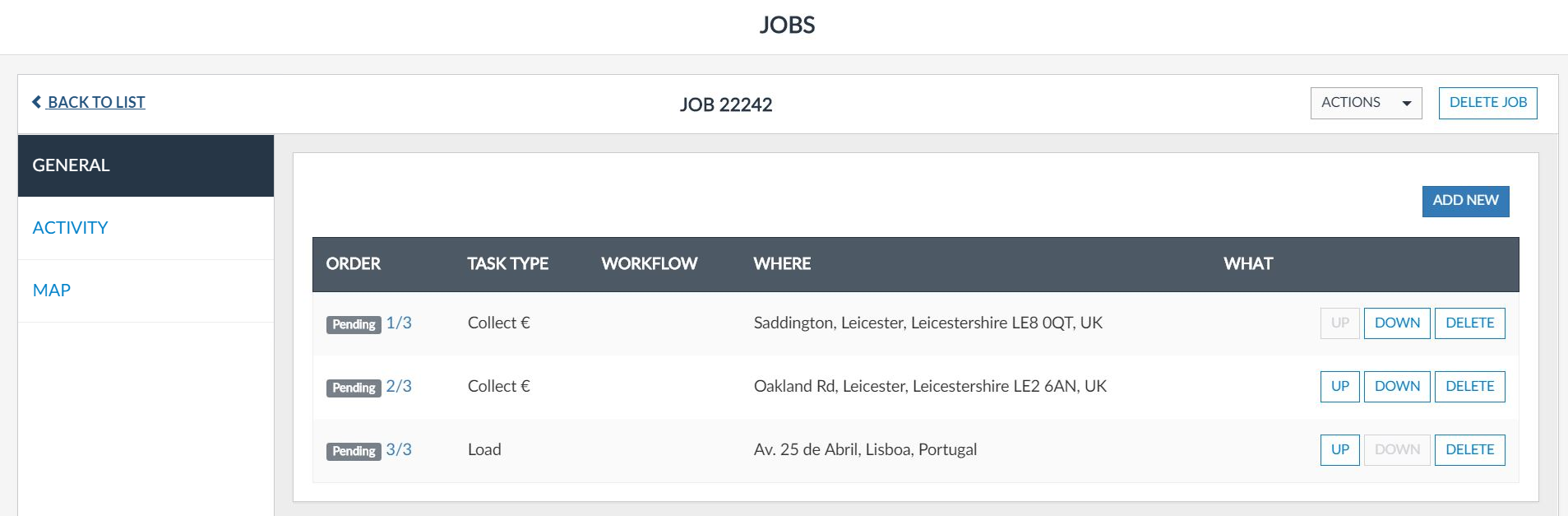Click the back chevron arrow icon

(x=36, y=102)
